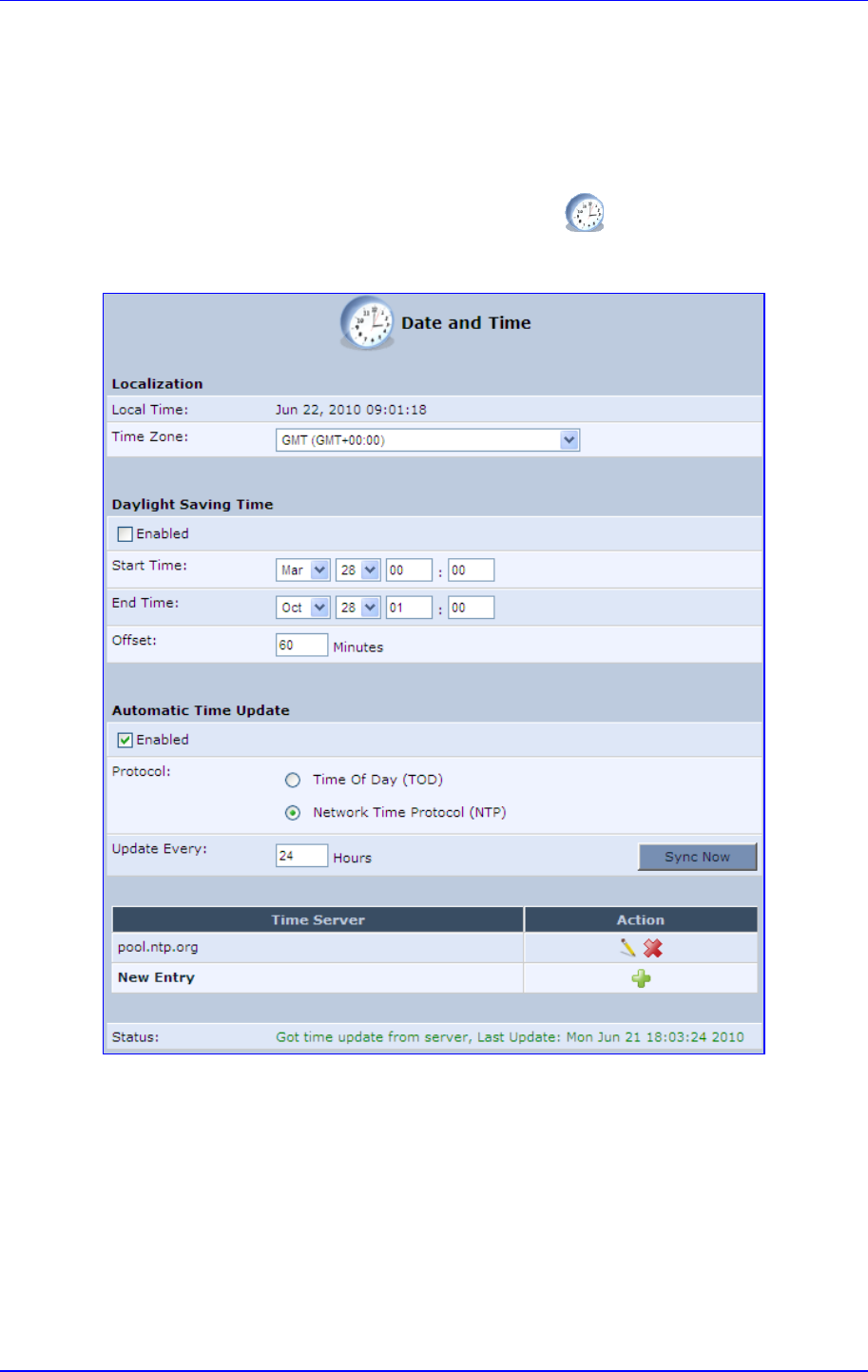Click the Time Server column header

318,919
